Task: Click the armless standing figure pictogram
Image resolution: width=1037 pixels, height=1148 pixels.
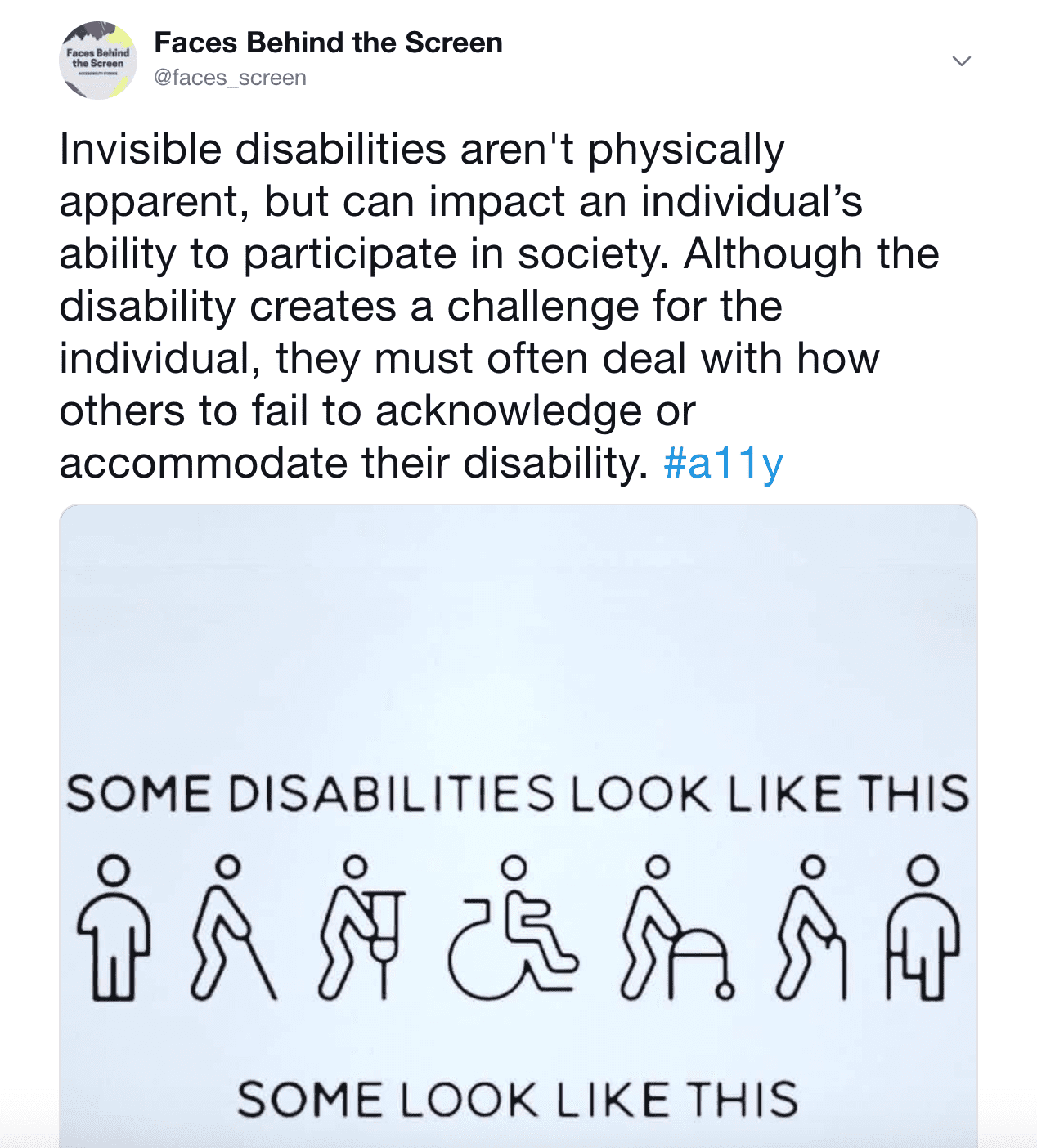Action: pyautogui.click(x=114, y=928)
